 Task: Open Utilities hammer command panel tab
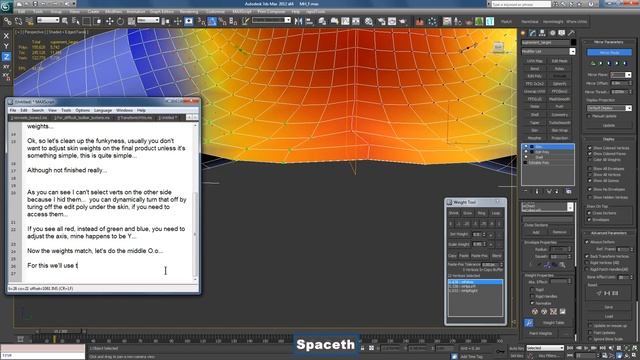pos(571,33)
